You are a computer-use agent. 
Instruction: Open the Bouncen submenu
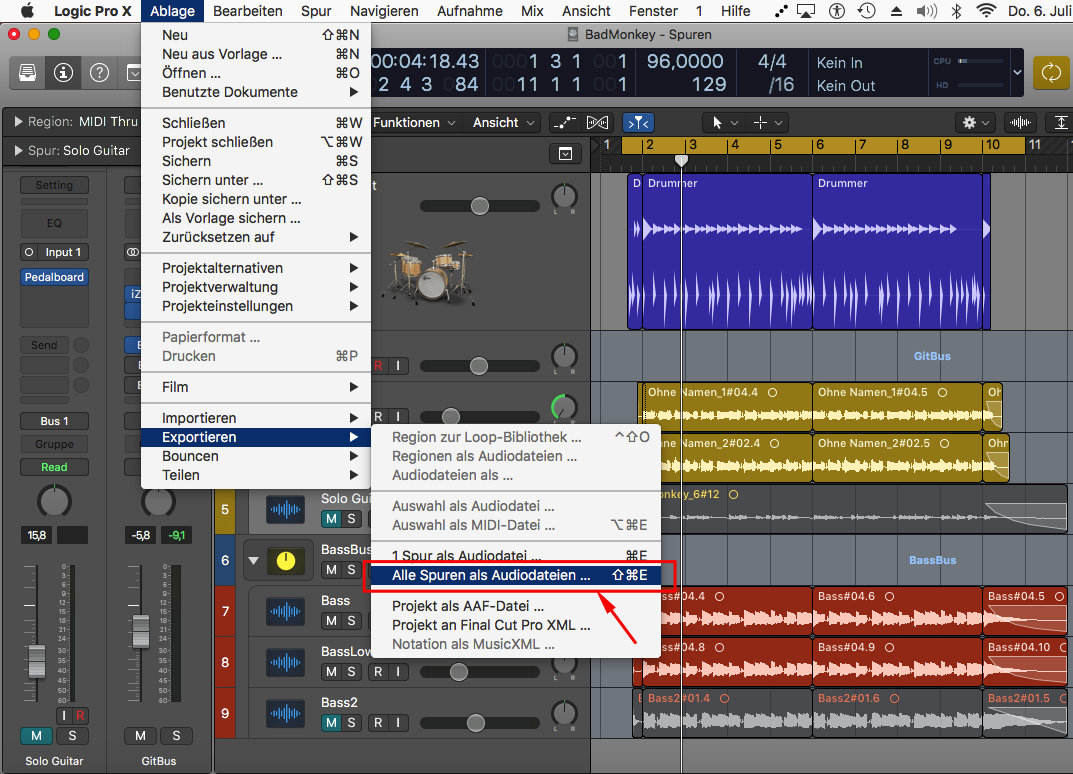(255, 456)
